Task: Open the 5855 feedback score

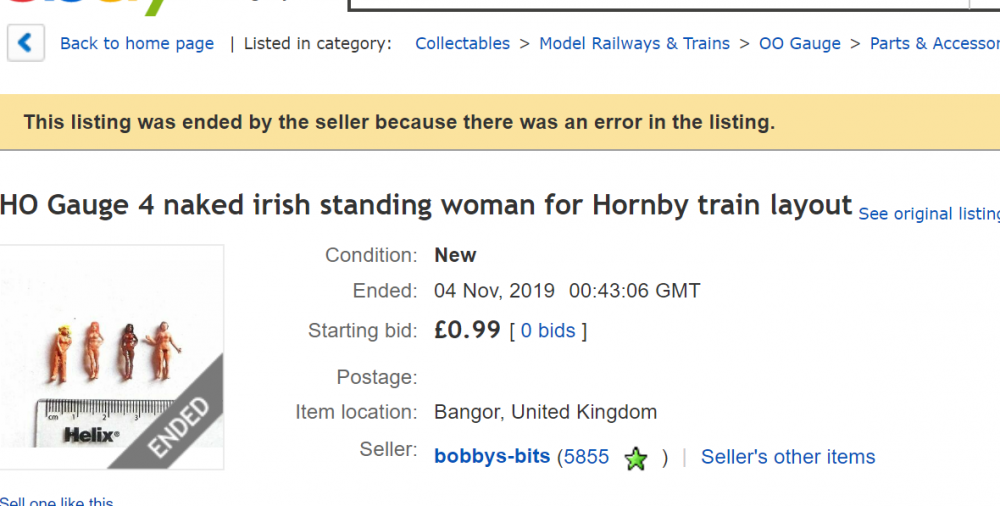Action: click(586, 457)
